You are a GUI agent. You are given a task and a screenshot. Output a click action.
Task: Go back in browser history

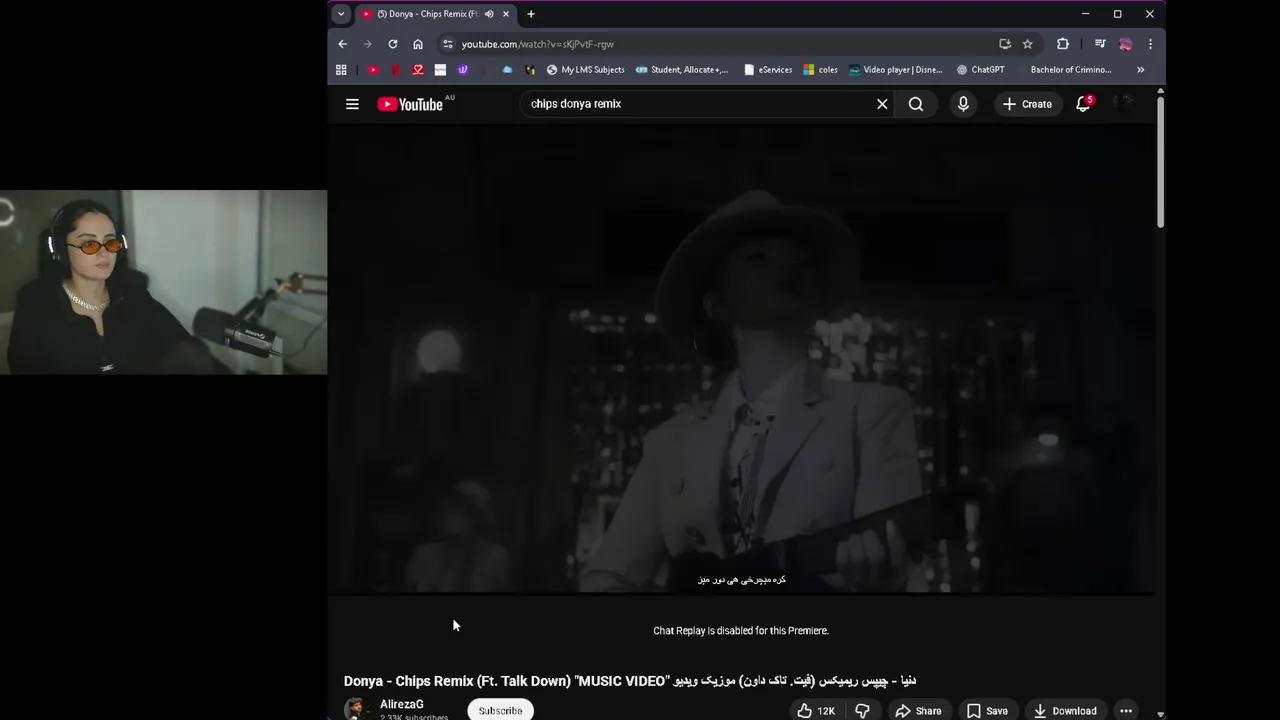click(343, 44)
